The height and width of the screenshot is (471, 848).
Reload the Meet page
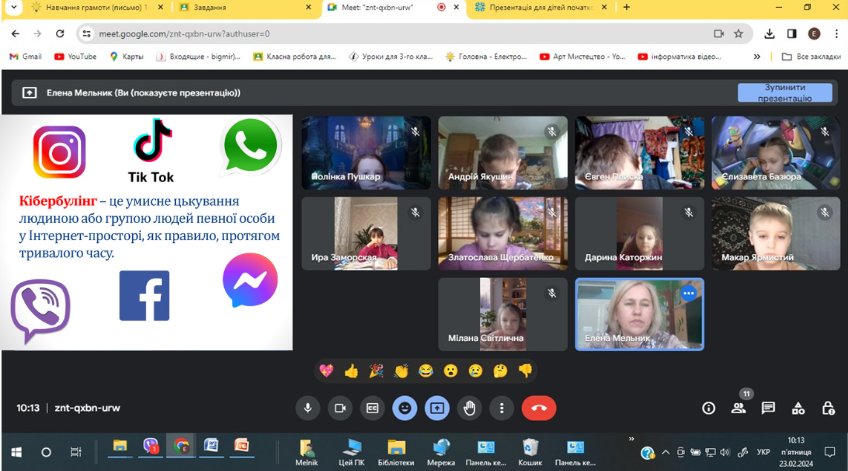[59, 34]
